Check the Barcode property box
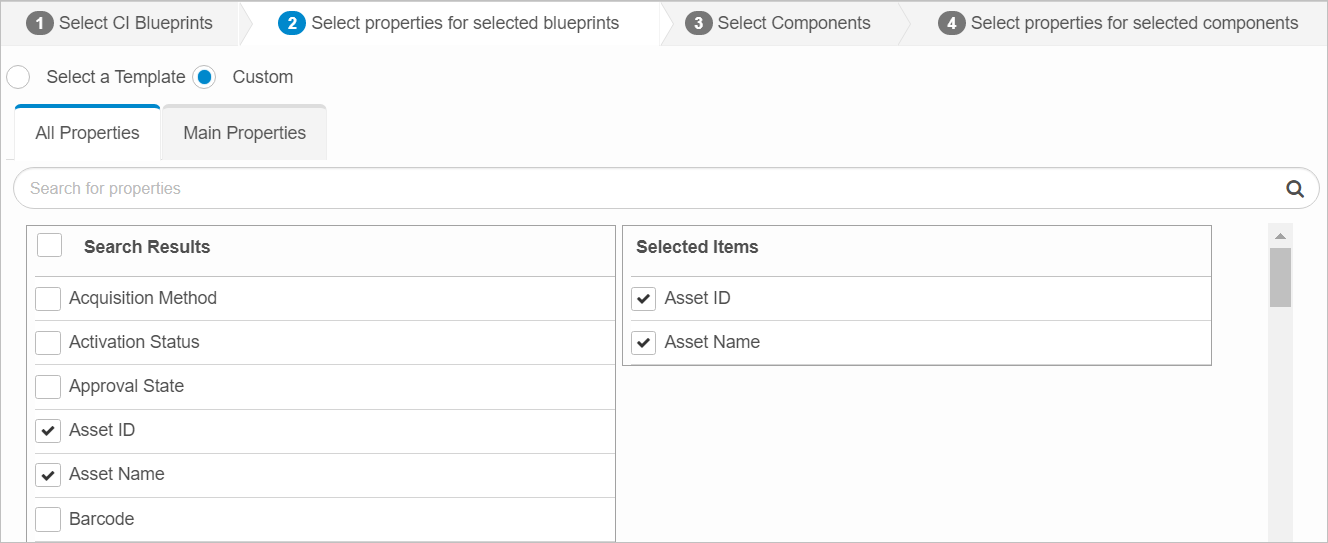 point(48,519)
